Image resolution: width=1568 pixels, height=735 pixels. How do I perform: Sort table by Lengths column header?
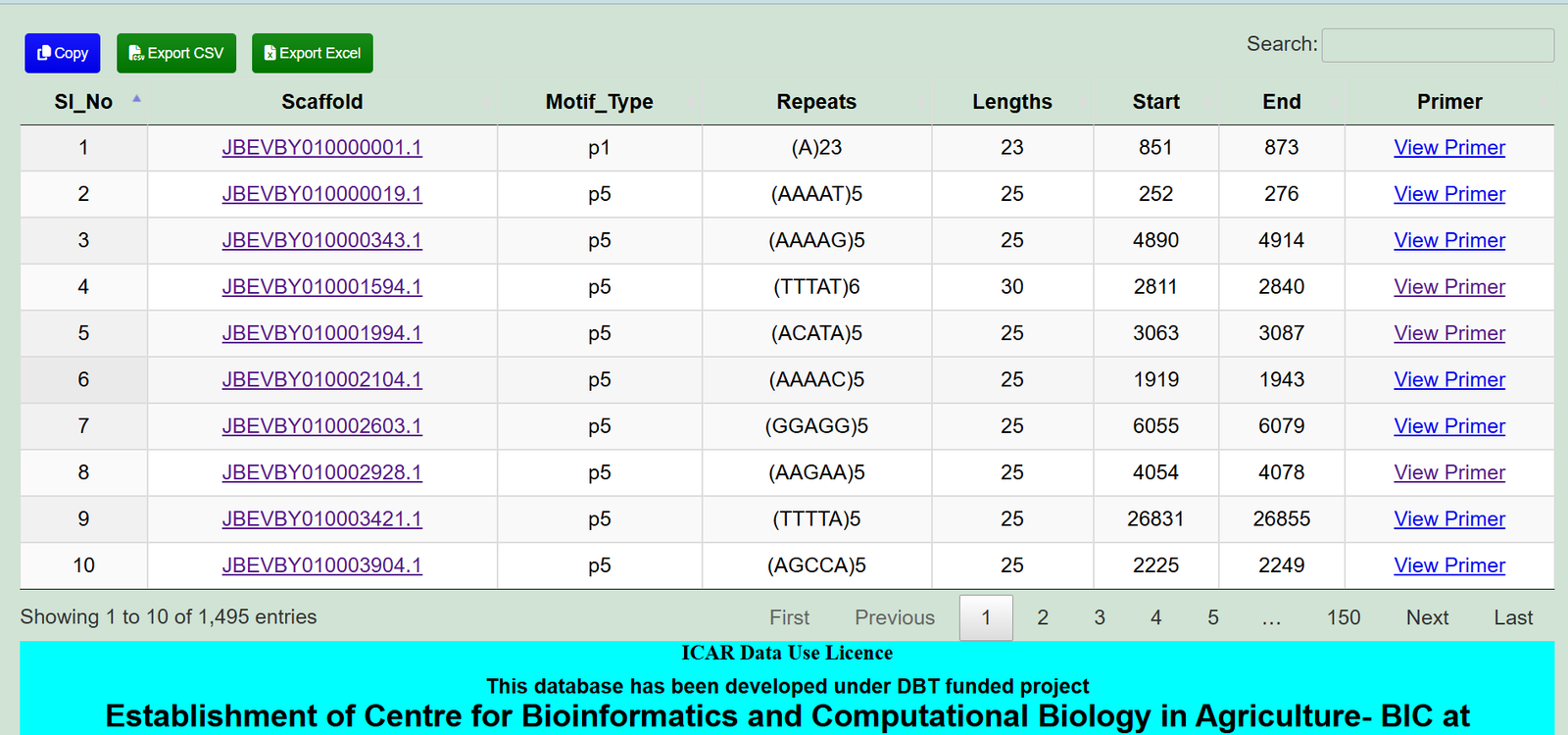[1011, 102]
